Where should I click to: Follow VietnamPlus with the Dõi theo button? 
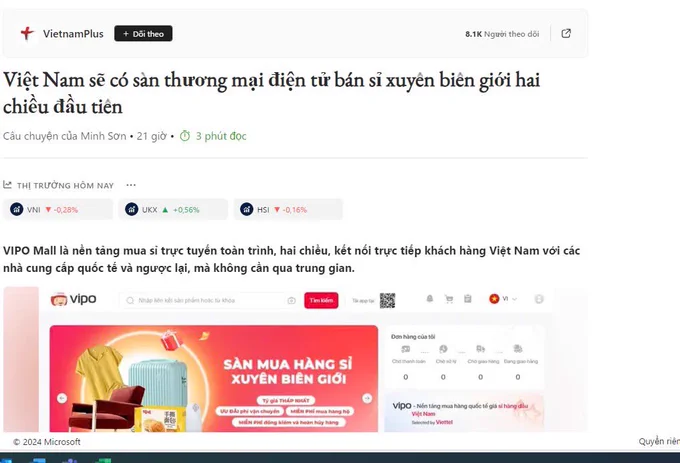point(143,34)
